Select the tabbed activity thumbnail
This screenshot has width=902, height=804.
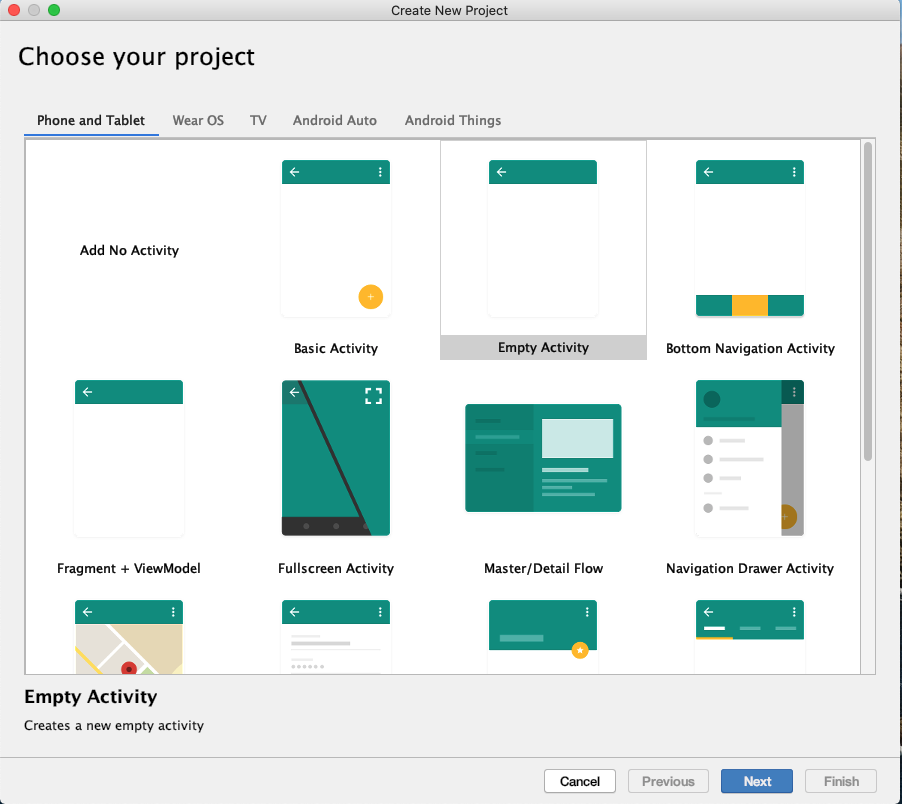point(750,637)
